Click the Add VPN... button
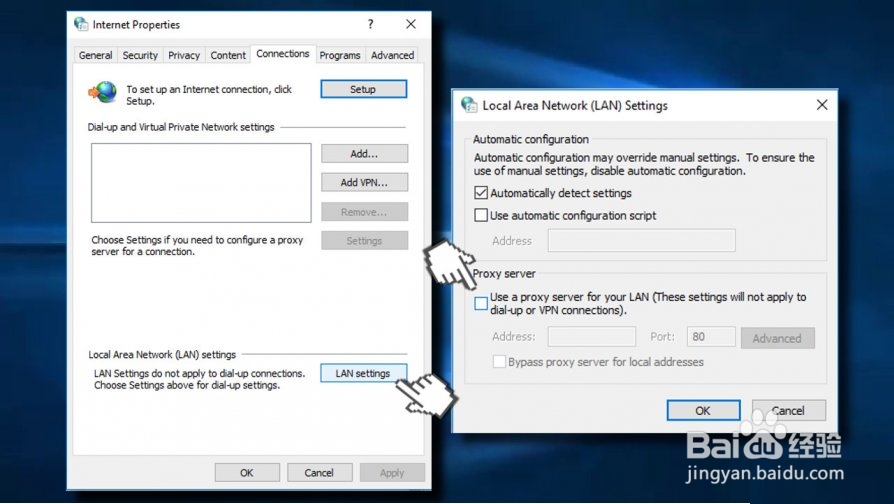This screenshot has height=504, width=894. point(364,182)
